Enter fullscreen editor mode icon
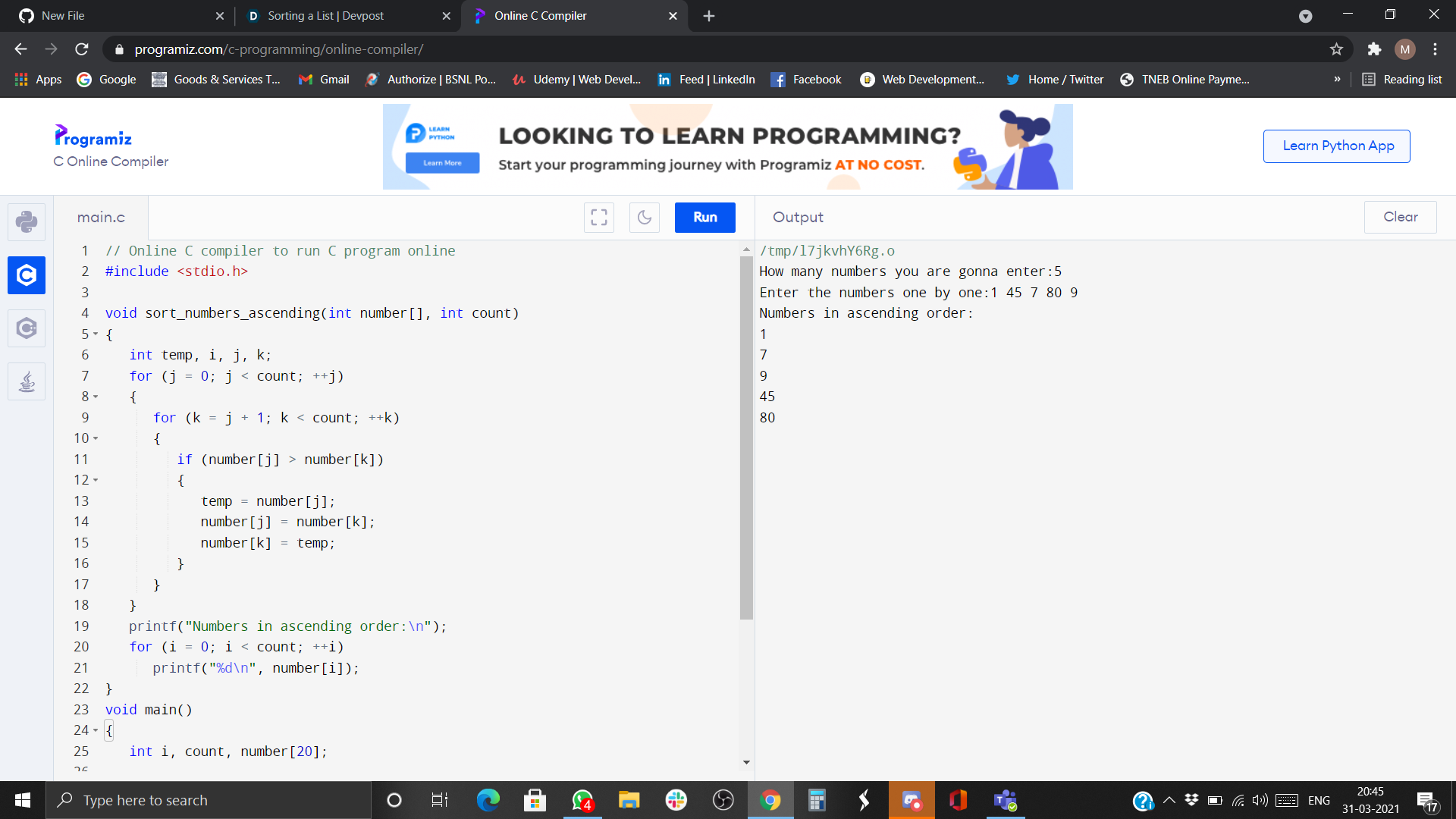 (599, 218)
